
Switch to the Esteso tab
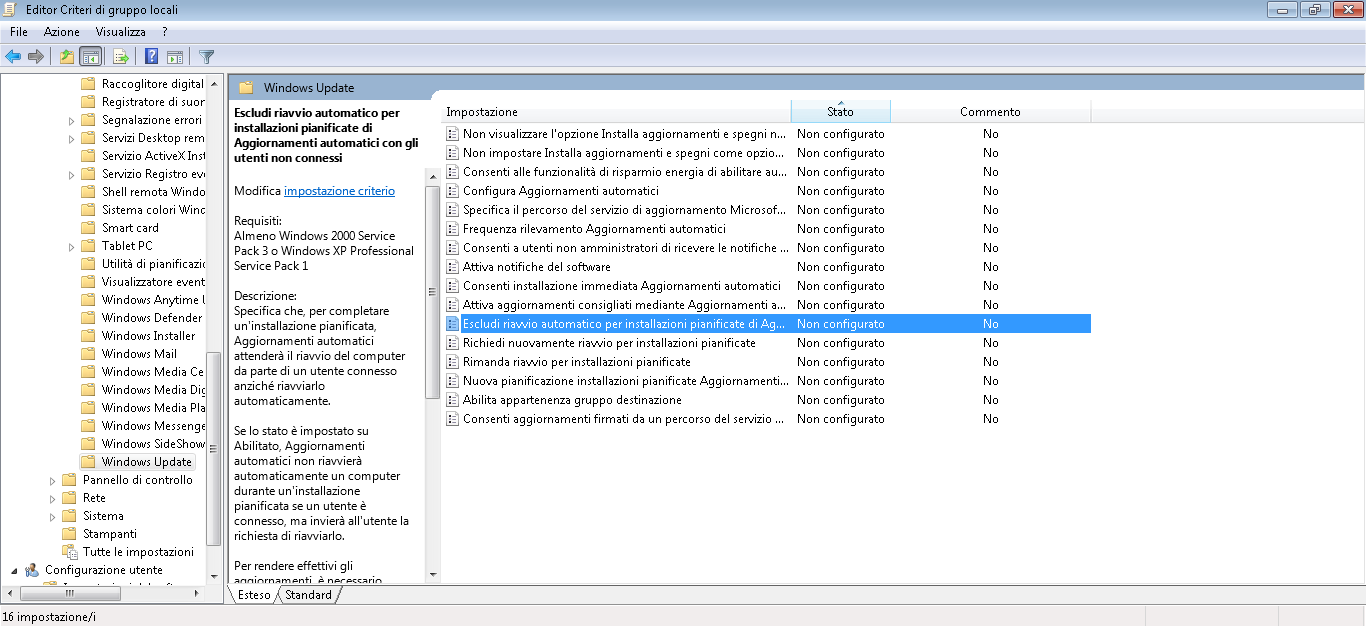254,595
